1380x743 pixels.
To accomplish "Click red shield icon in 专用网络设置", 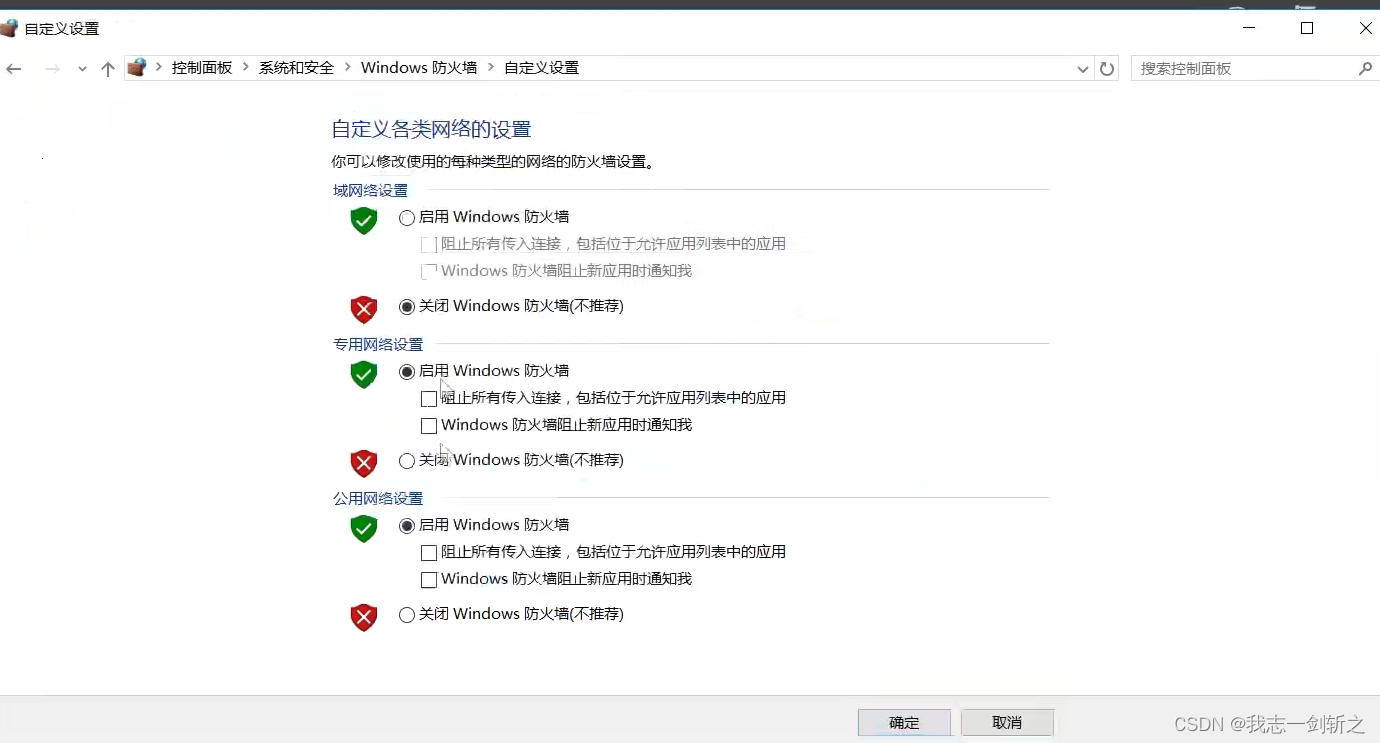I will click(364, 464).
